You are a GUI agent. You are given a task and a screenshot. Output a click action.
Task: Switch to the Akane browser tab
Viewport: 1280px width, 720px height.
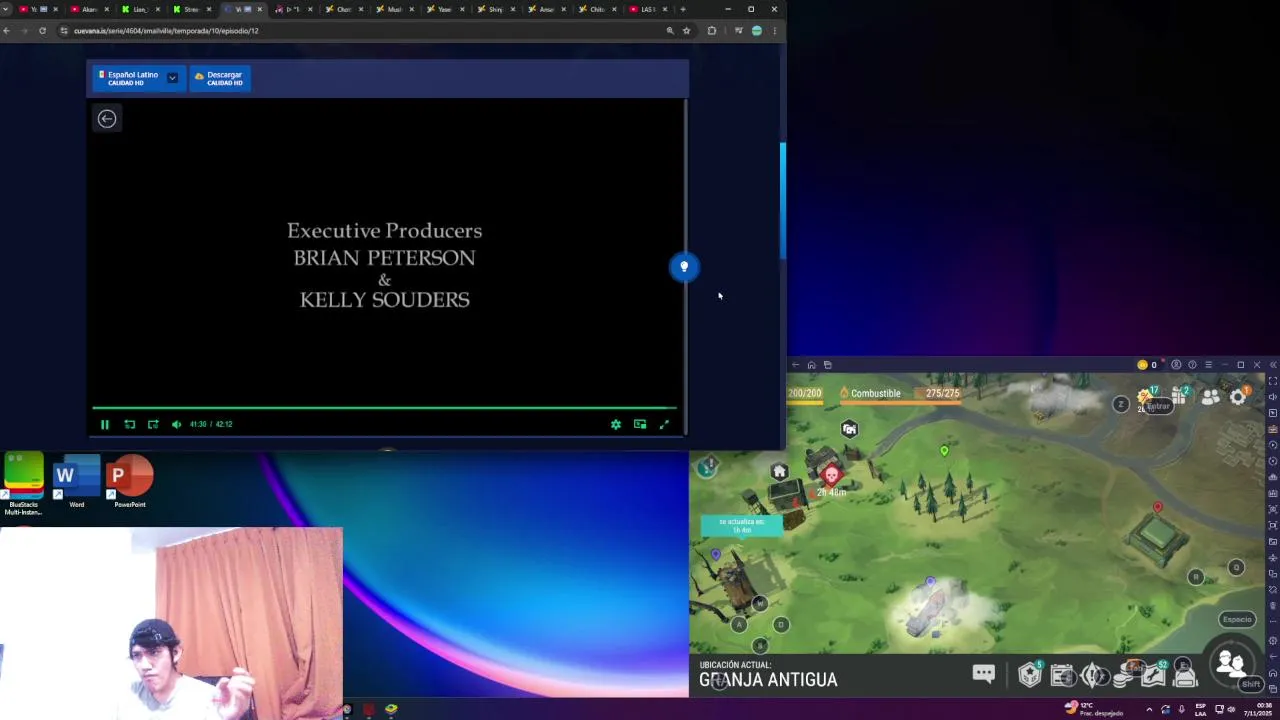(88, 9)
